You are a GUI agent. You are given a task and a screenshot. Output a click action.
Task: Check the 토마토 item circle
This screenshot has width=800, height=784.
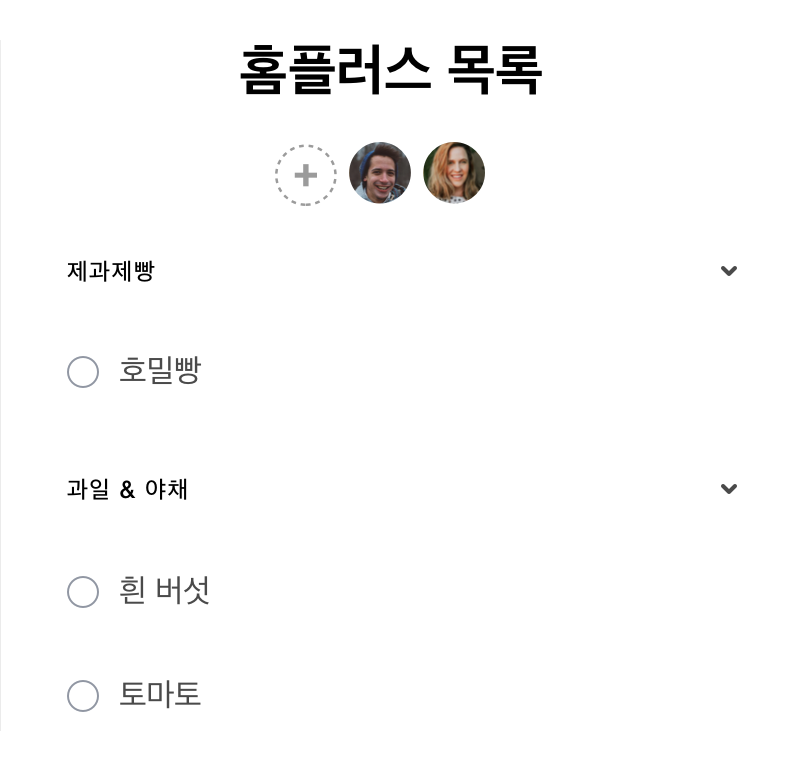tap(83, 696)
